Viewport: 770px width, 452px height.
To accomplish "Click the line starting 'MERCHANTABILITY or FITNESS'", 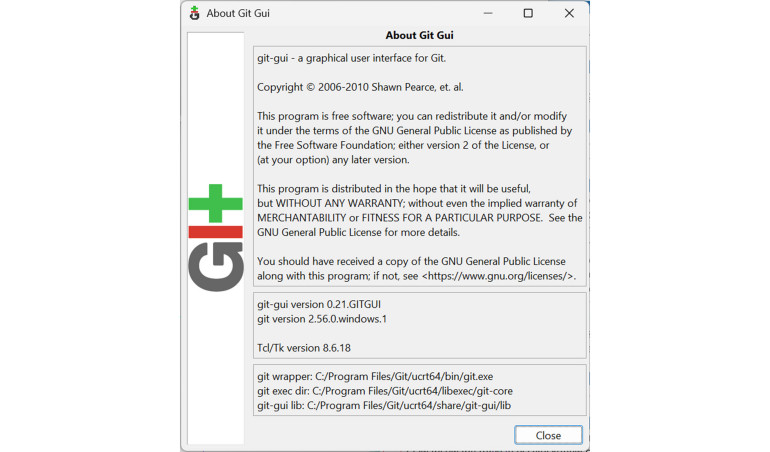I will [x=419, y=218].
